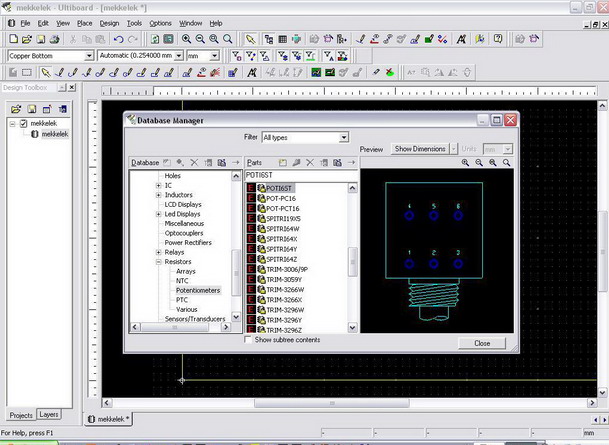Open the Place menu
The width and height of the screenshot is (609, 445).
click(85, 23)
